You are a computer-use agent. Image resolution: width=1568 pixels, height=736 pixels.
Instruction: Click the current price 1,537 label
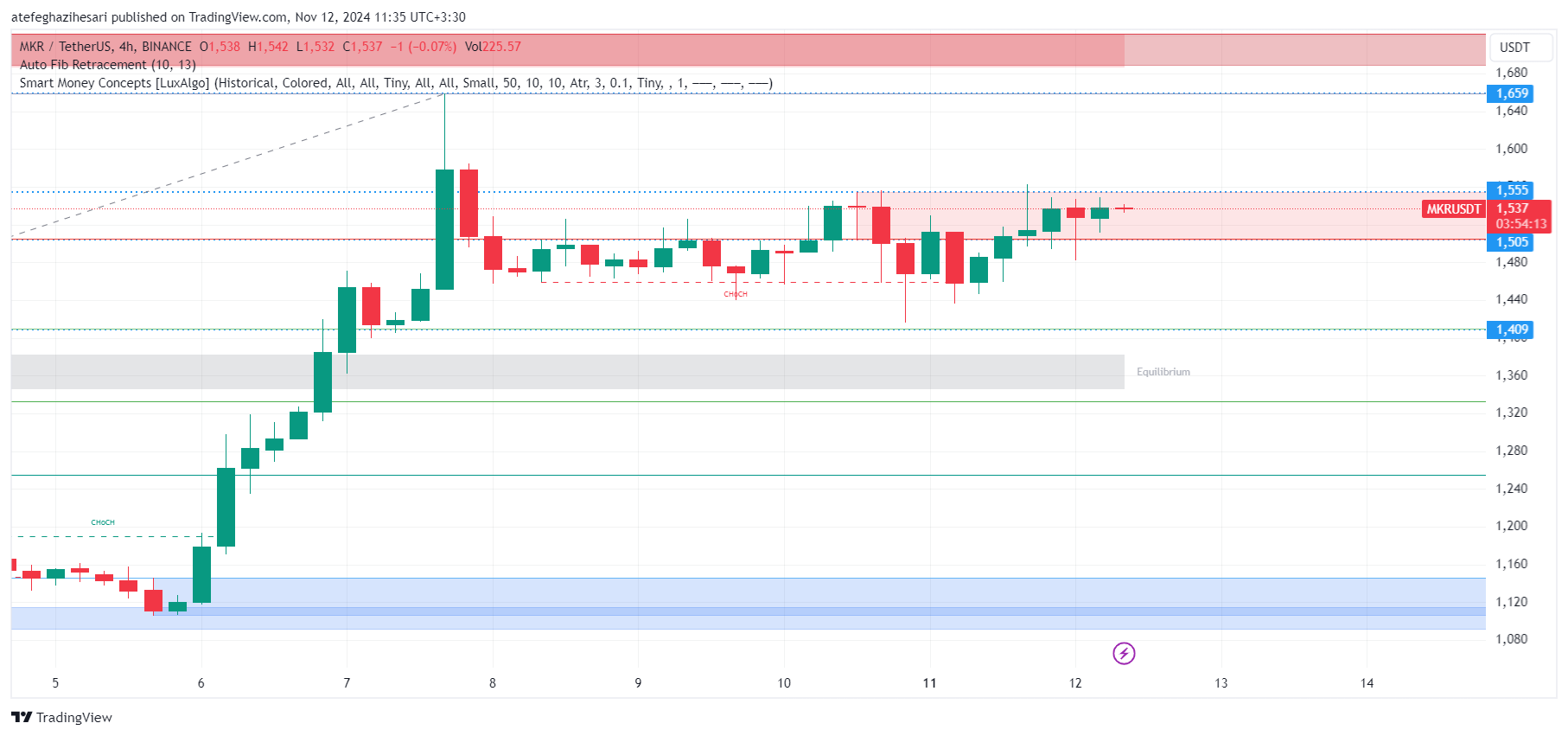(1513, 208)
